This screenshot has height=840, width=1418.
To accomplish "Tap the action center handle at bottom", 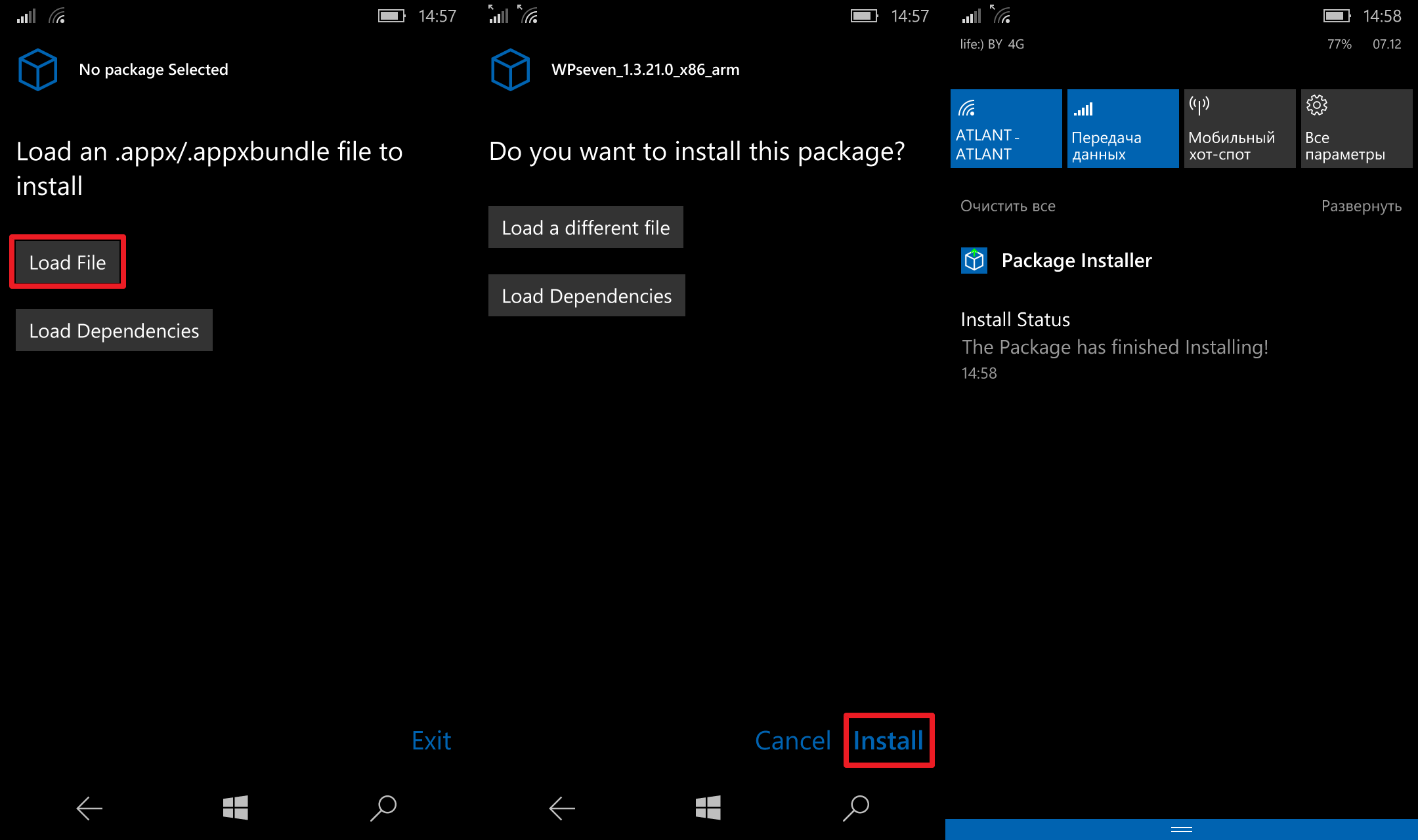I will tap(1182, 829).
